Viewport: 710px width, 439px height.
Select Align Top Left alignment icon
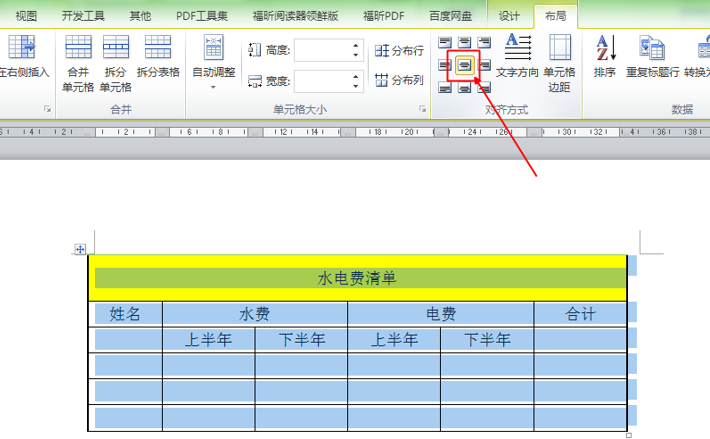445,43
